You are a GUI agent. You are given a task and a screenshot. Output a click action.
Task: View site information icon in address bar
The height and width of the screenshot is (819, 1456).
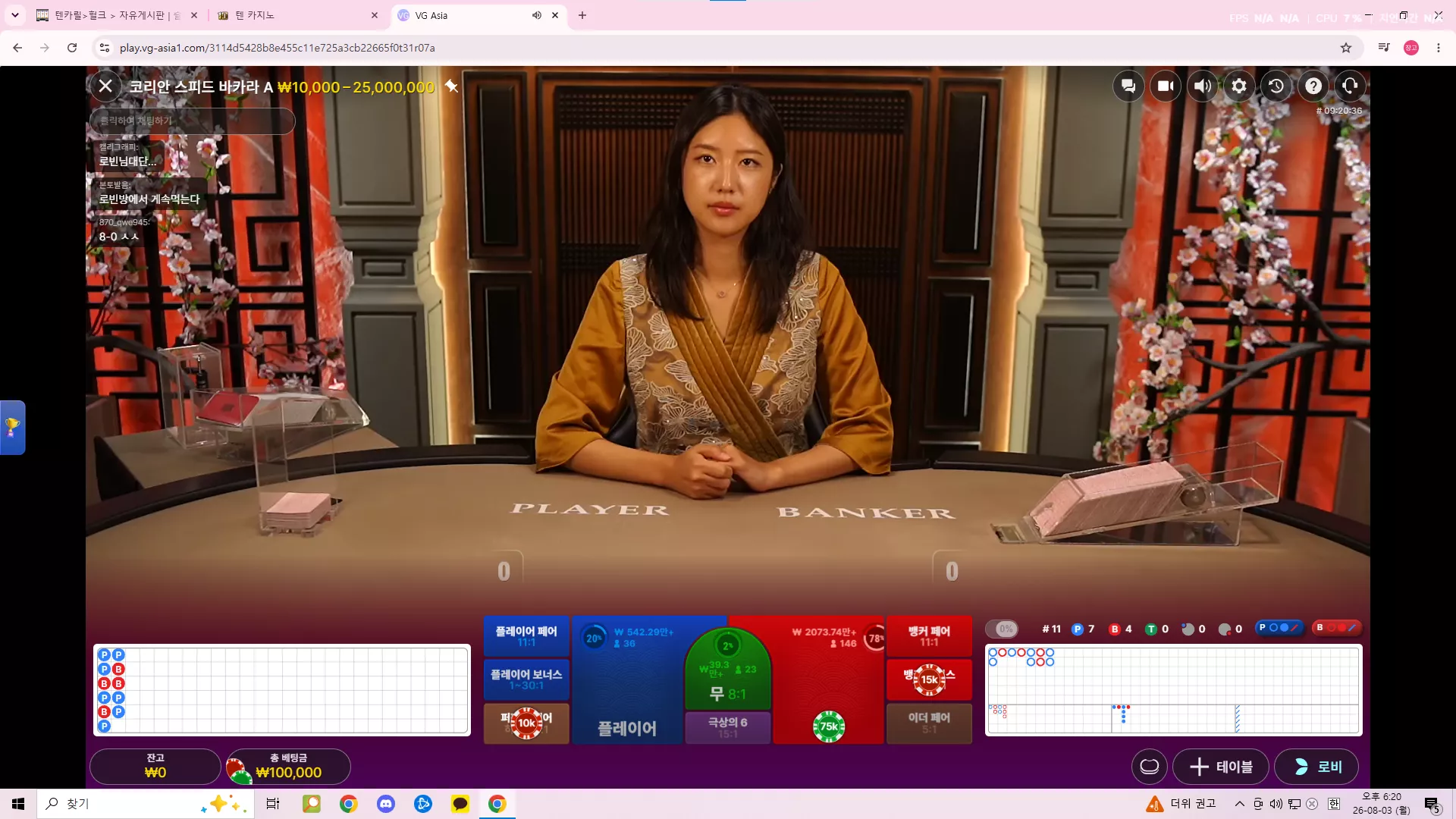tap(105, 48)
